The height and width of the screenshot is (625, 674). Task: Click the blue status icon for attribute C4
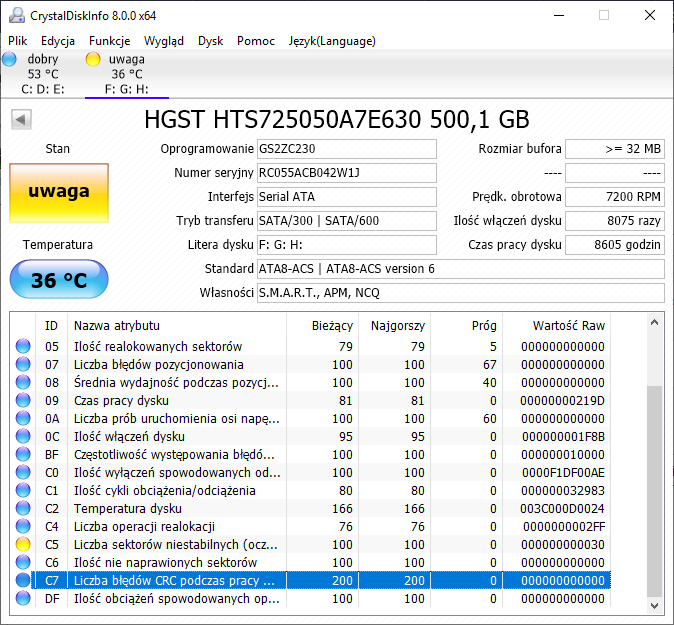tap(23, 526)
